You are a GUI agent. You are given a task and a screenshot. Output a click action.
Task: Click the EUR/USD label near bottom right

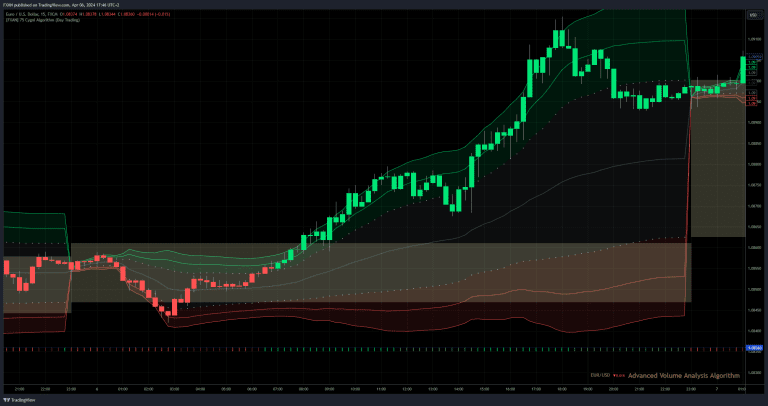pyautogui.click(x=598, y=376)
